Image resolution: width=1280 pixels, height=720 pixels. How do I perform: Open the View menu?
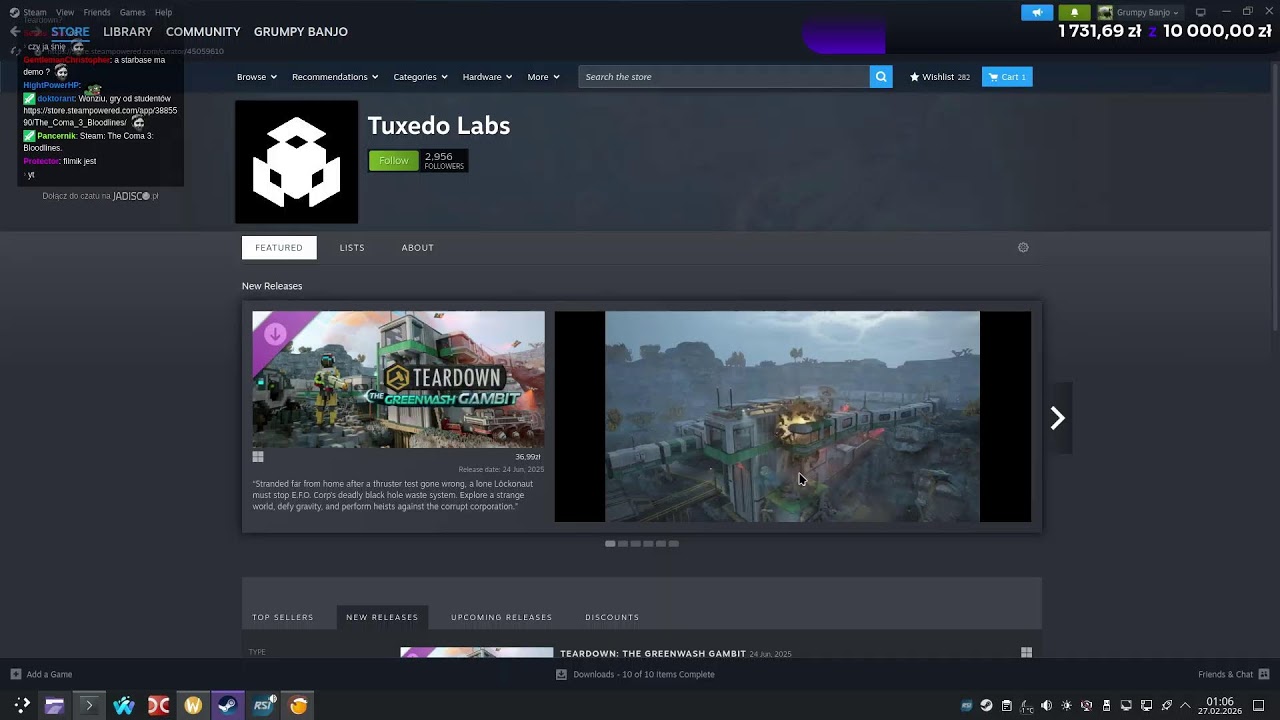[65, 12]
